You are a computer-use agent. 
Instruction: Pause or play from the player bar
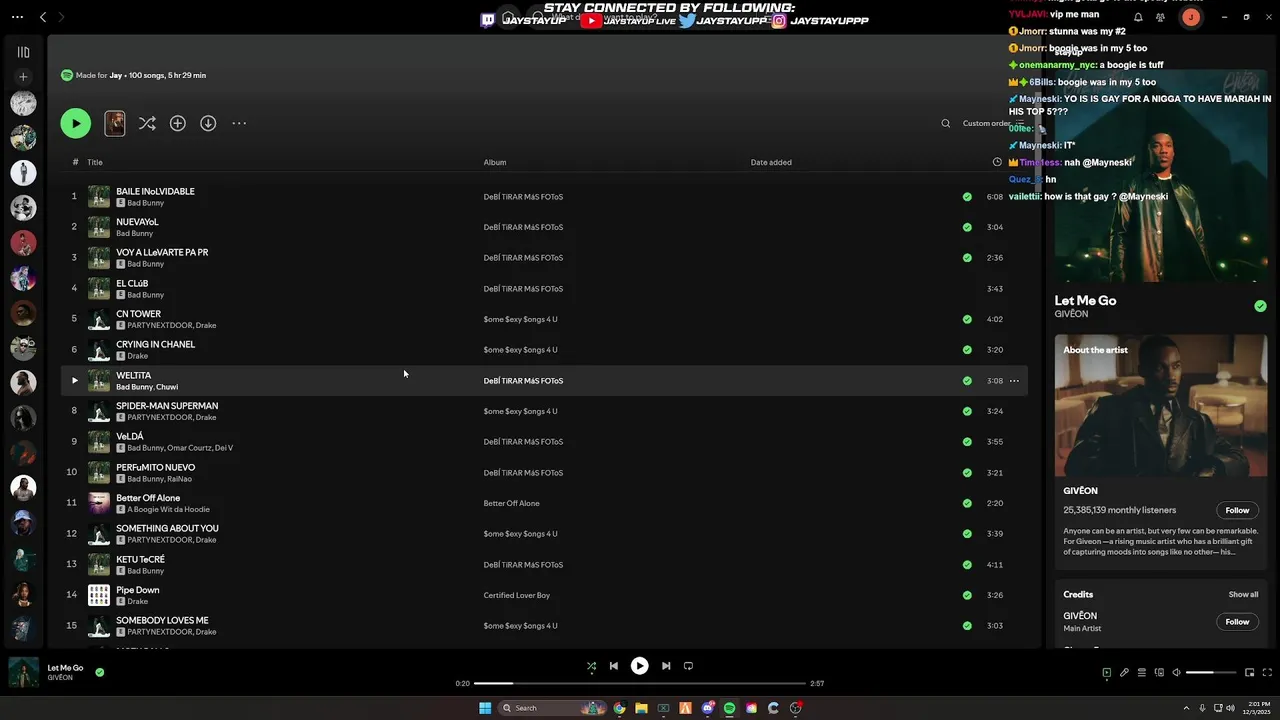pos(639,666)
